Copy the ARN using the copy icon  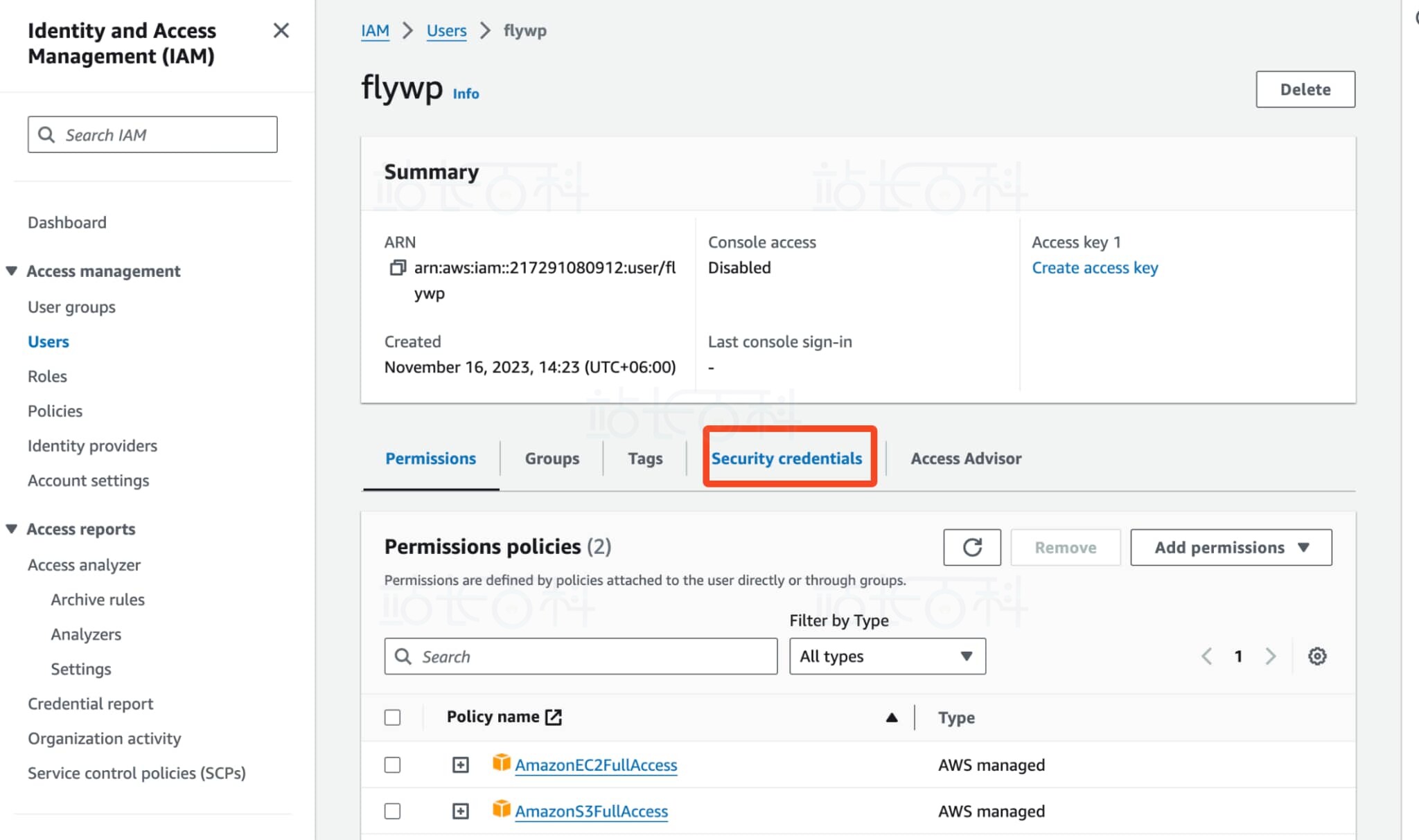(x=397, y=267)
